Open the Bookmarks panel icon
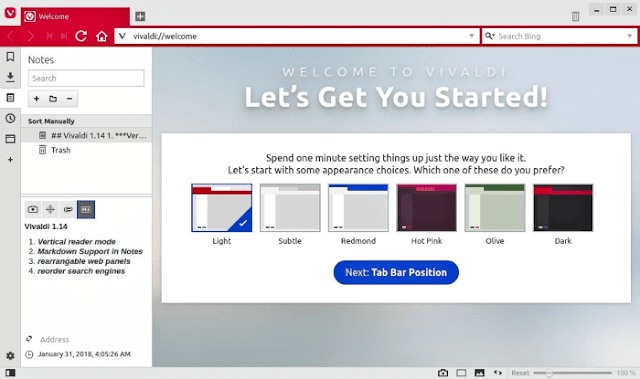 [10, 57]
